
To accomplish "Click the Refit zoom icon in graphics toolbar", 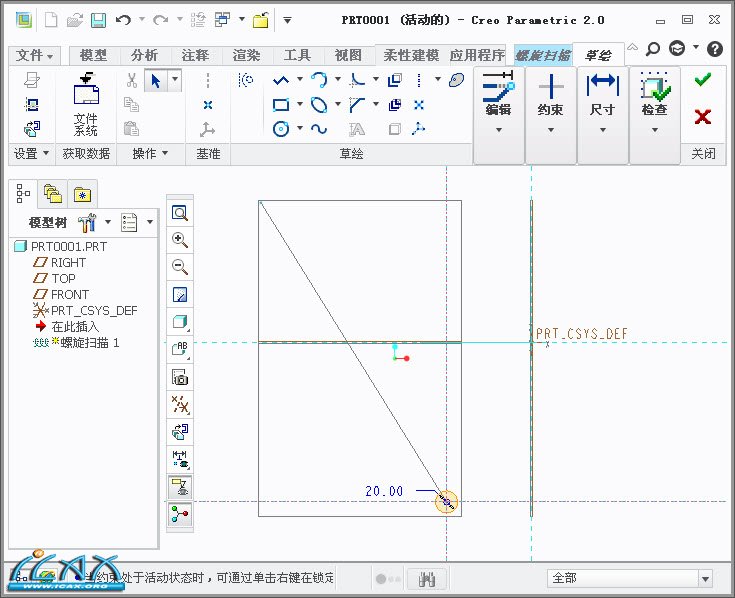I will pos(180,213).
